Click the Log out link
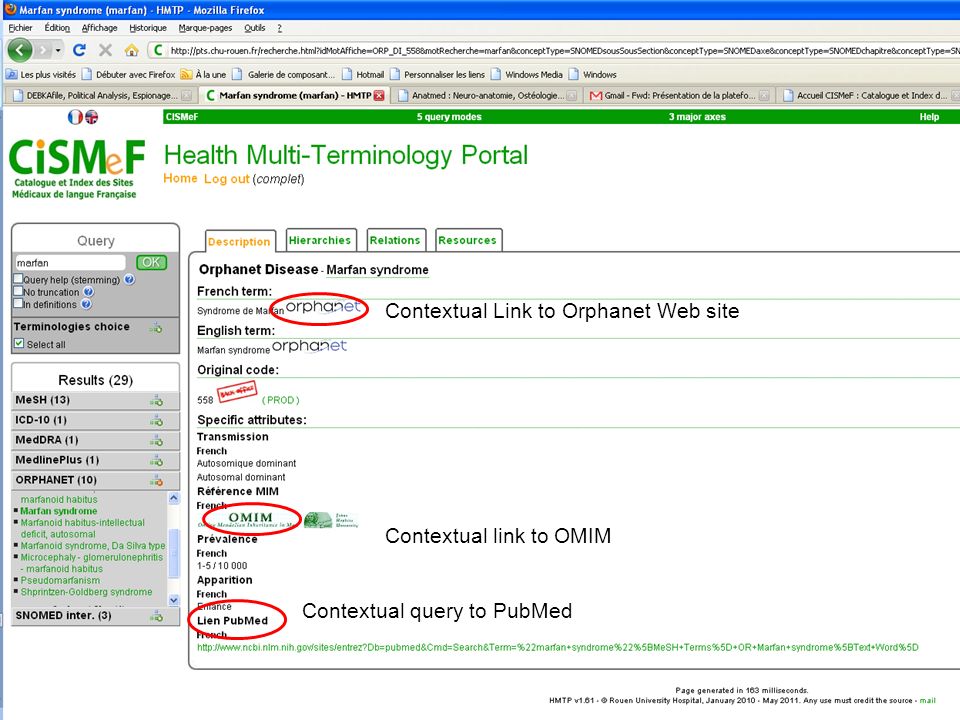 click(x=227, y=179)
